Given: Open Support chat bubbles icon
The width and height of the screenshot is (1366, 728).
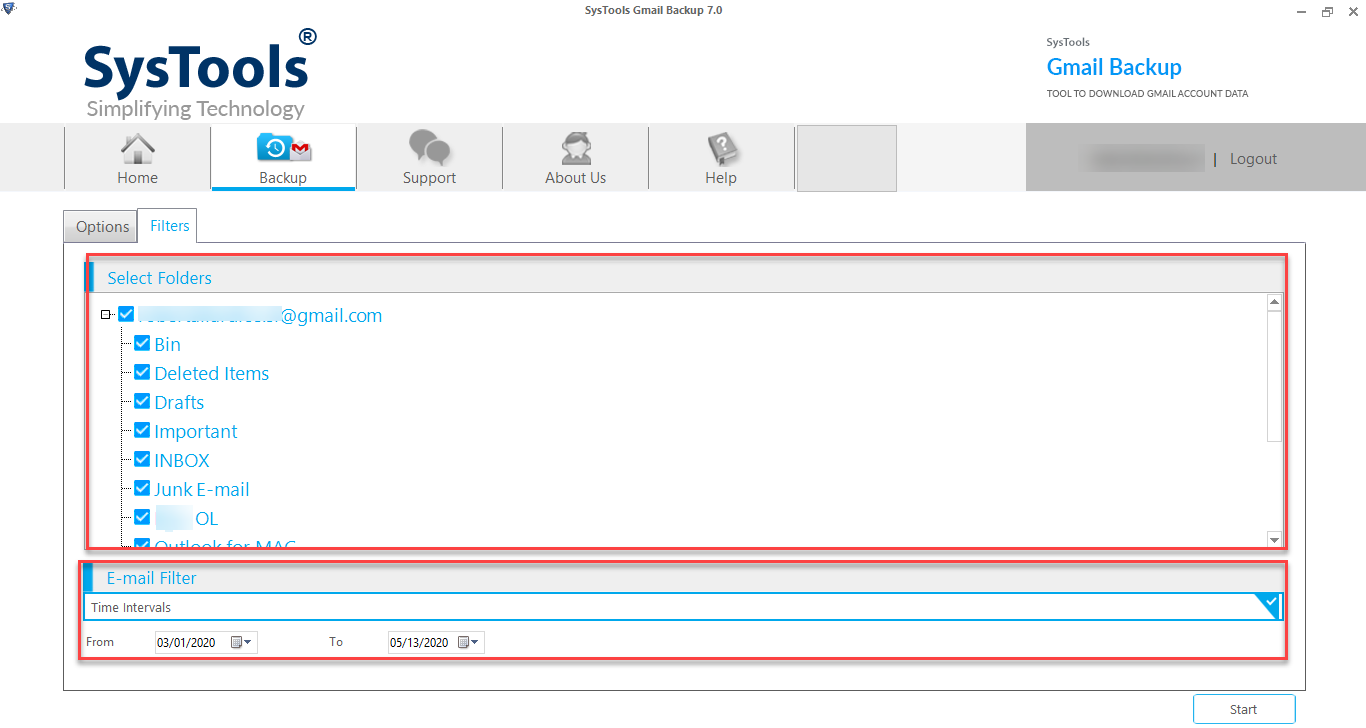Looking at the screenshot, I should pos(430,148).
